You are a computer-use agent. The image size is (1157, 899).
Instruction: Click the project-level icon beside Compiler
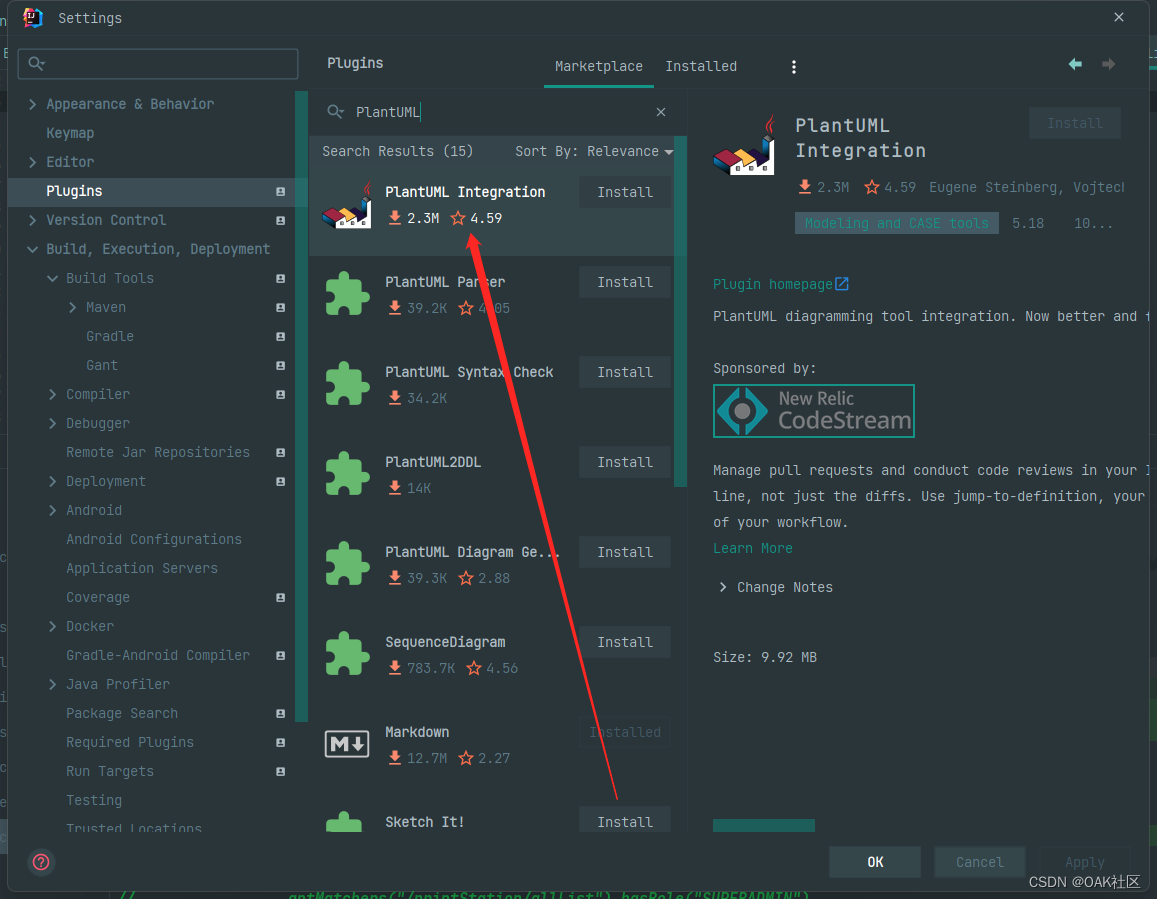280,395
